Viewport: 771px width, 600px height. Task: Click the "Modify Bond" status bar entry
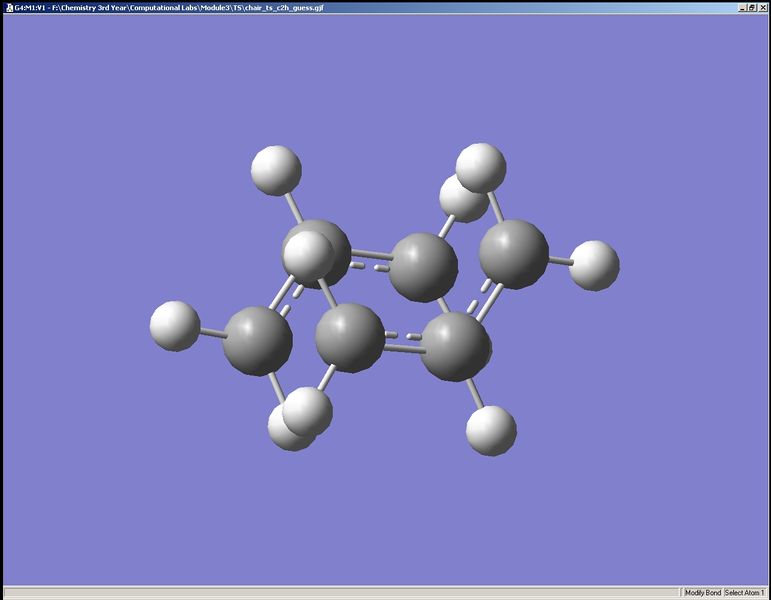point(703,593)
